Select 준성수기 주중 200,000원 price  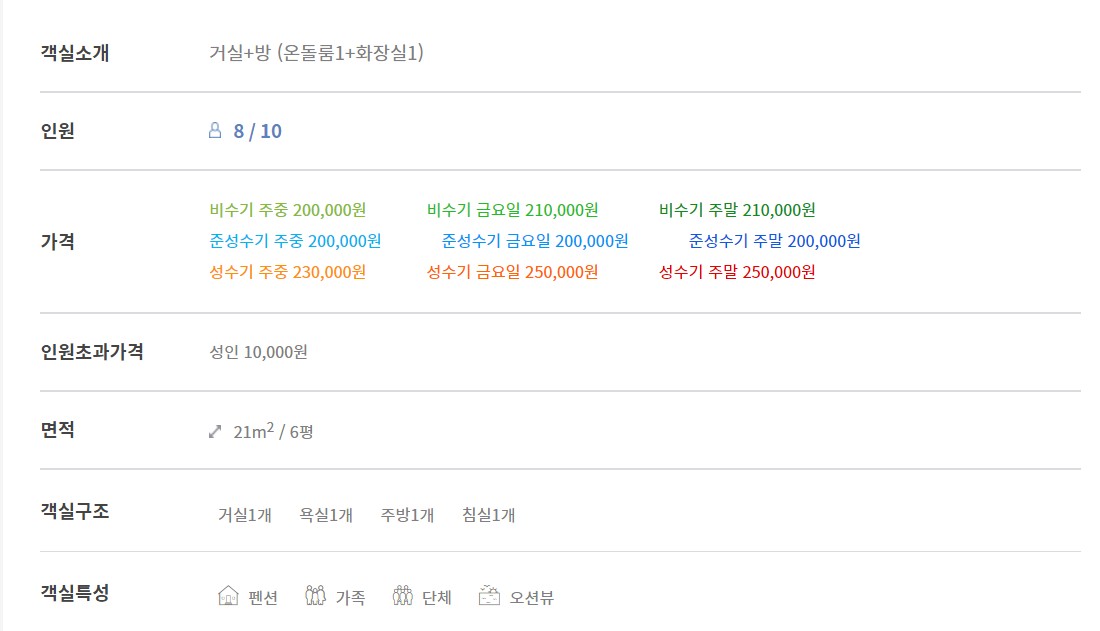click(x=295, y=241)
